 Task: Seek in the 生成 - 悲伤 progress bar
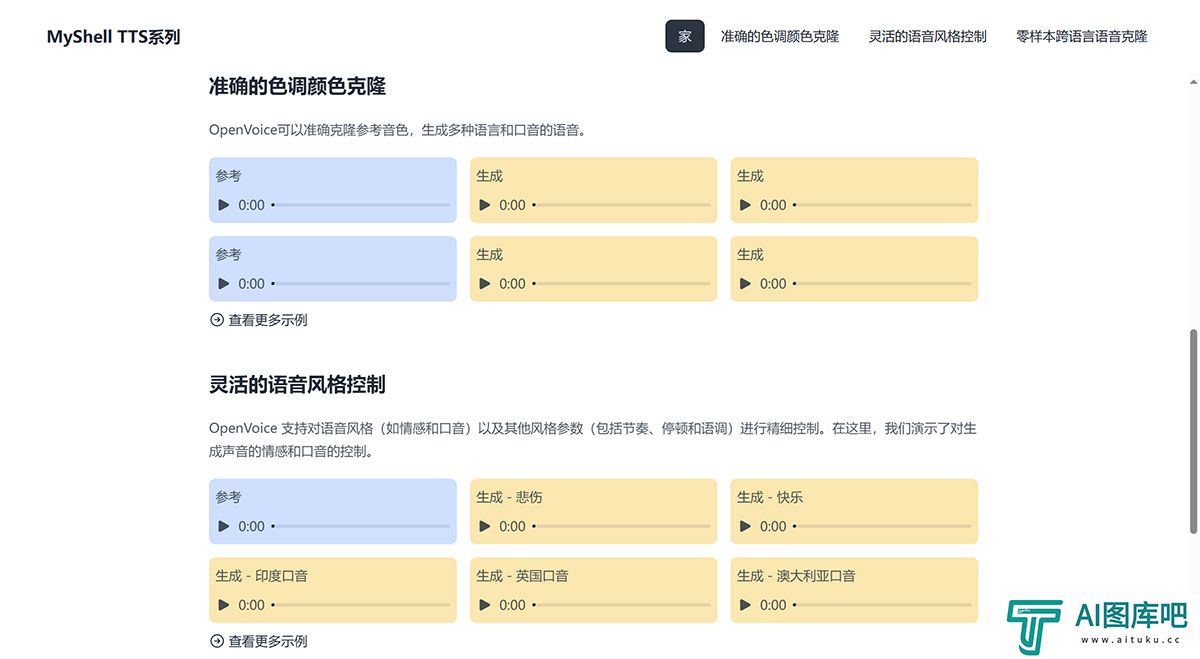click(621, 526)
